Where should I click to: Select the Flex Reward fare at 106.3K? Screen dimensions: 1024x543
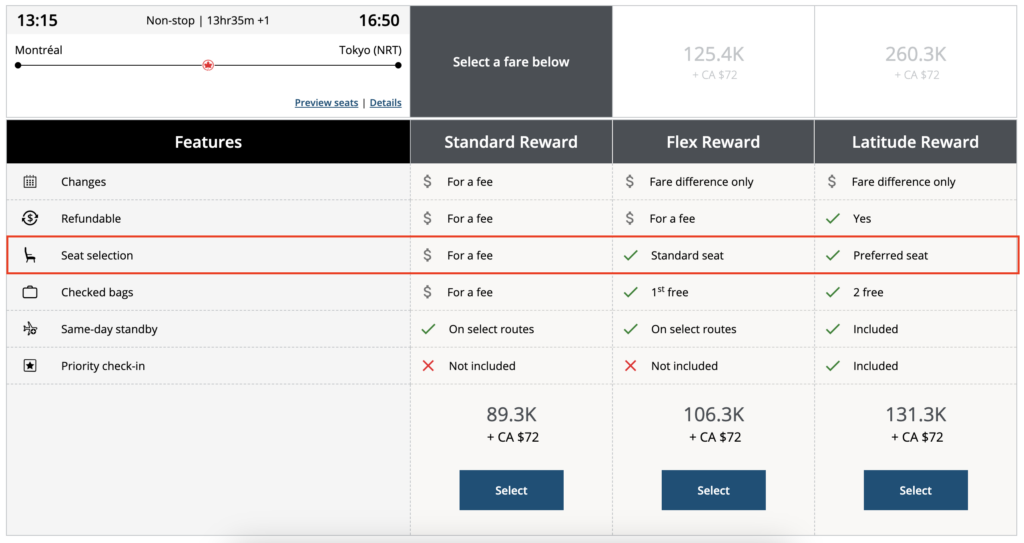[x=713, y=490]
